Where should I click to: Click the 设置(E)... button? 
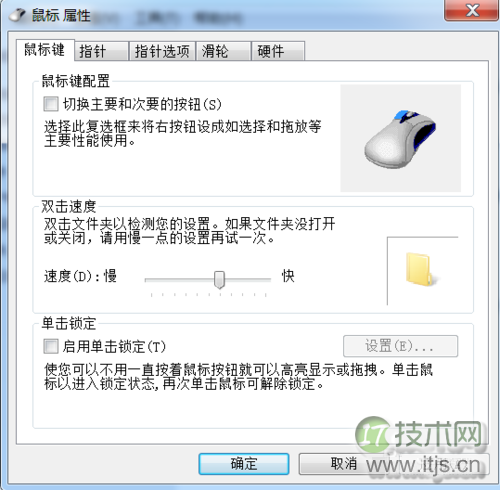tap(400, 346)
